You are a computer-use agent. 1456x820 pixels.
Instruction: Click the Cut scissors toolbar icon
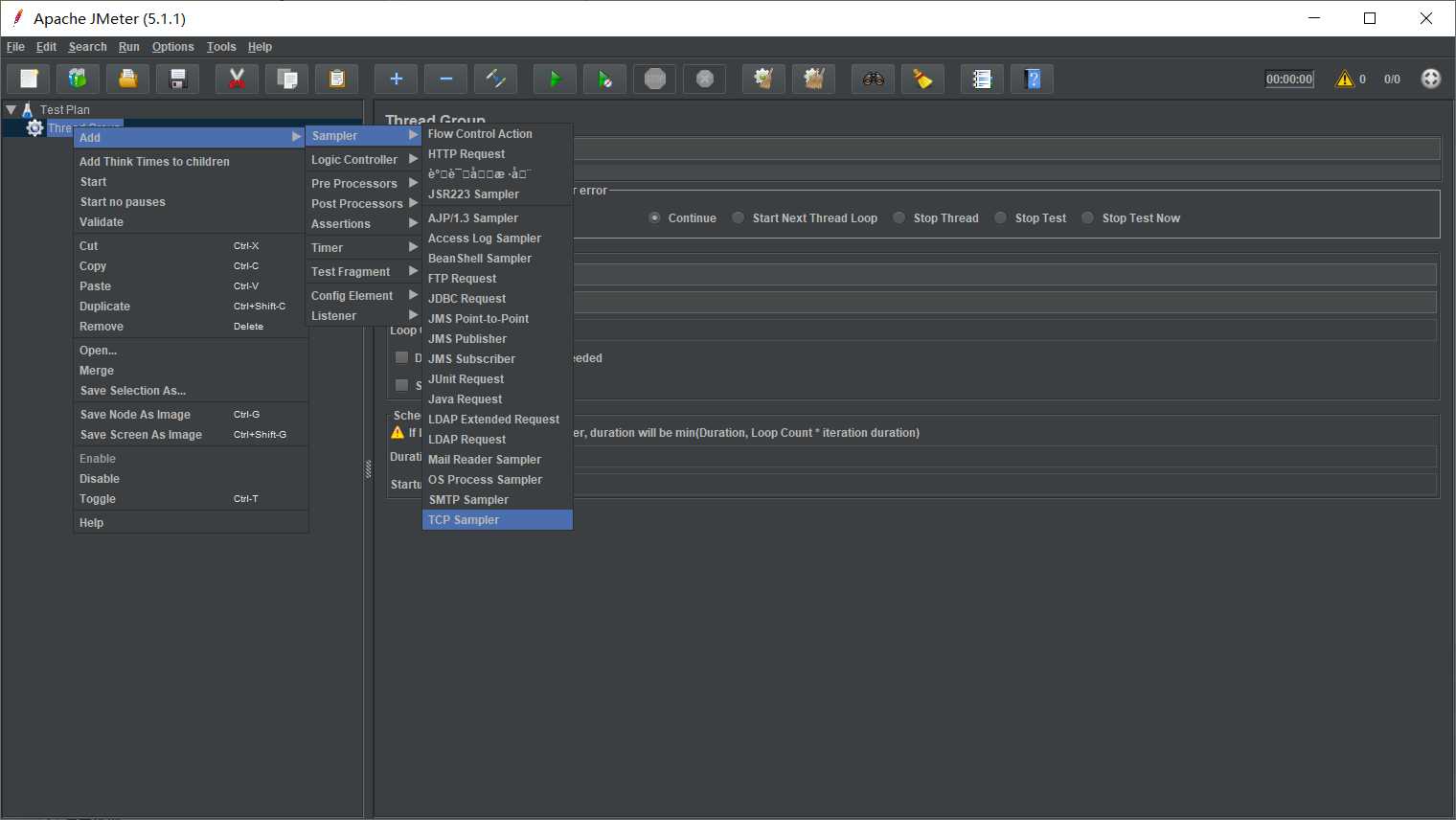coord(238,79)
